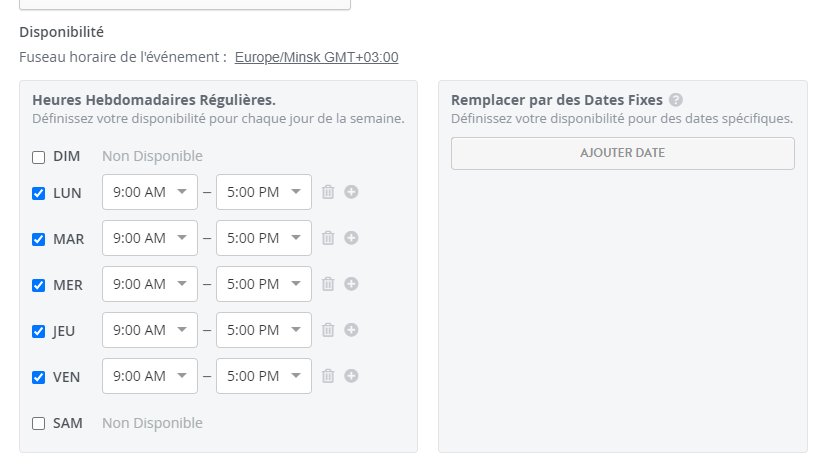Viewport: 828px width, 454px height.
Task: Click the AJOUTER DATE button
Action: point(623,153)
